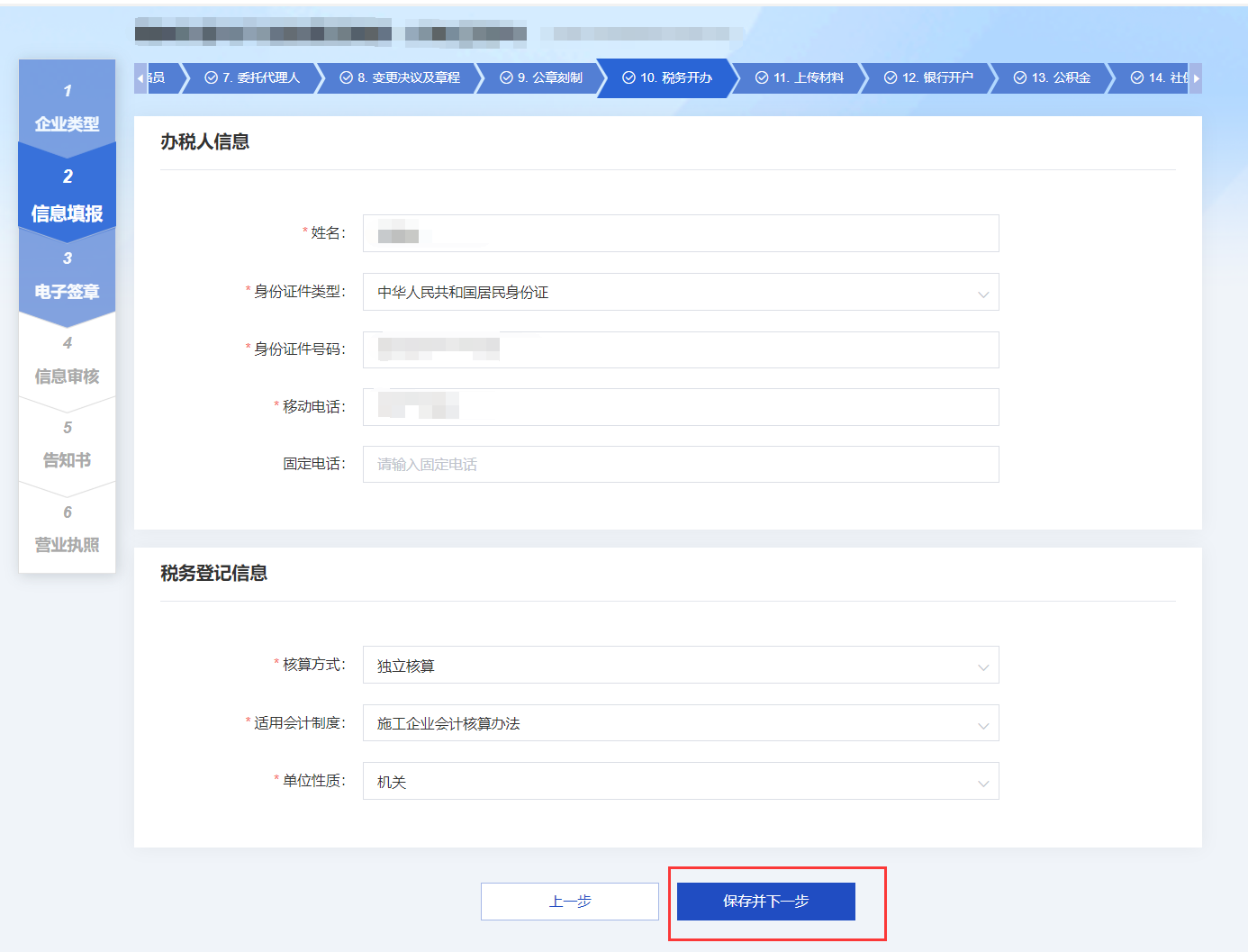Jump to the 13. 公积金 step
Viewport: 1248px width, 952px height.
point(1052,78)
